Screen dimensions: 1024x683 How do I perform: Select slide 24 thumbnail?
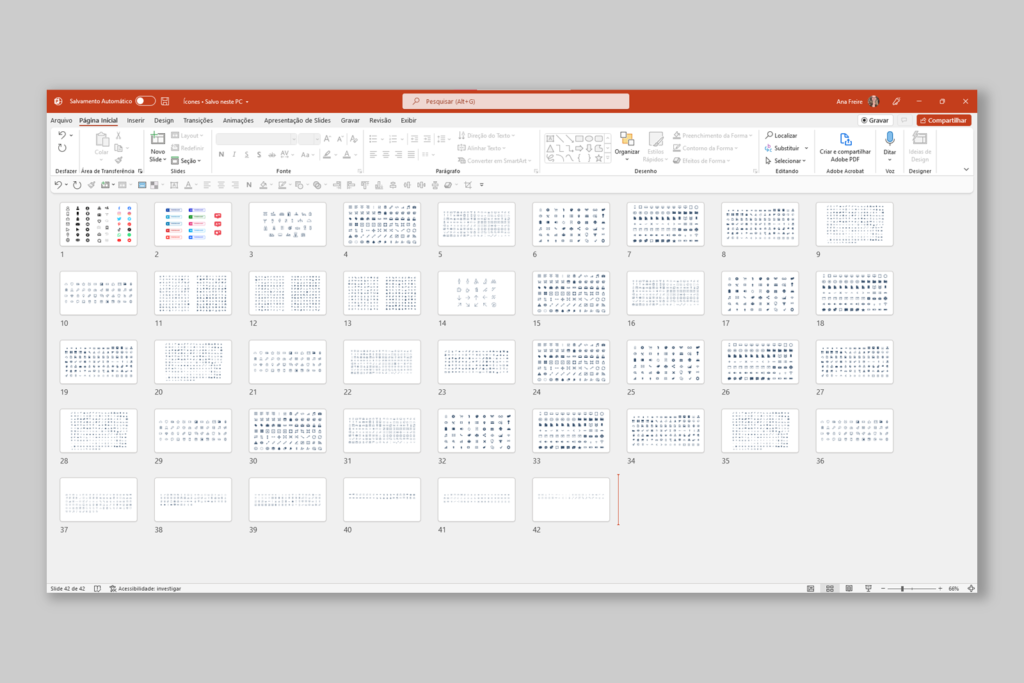pos(571,362)
